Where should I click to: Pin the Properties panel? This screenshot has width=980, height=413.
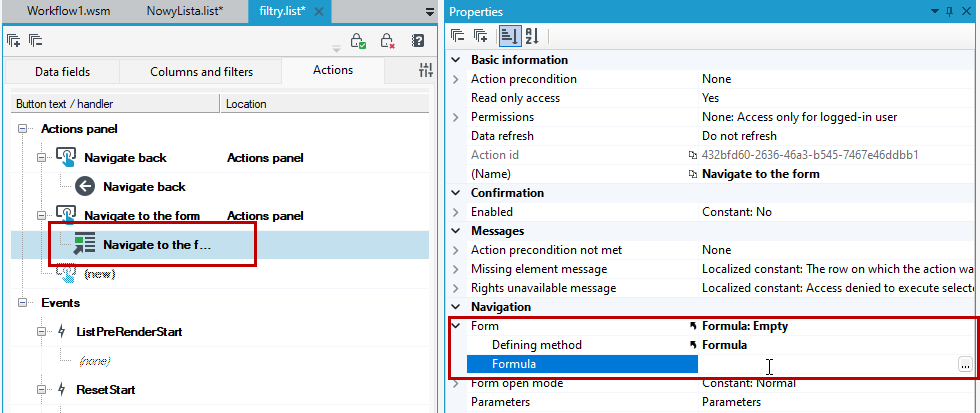coord(950,11)
